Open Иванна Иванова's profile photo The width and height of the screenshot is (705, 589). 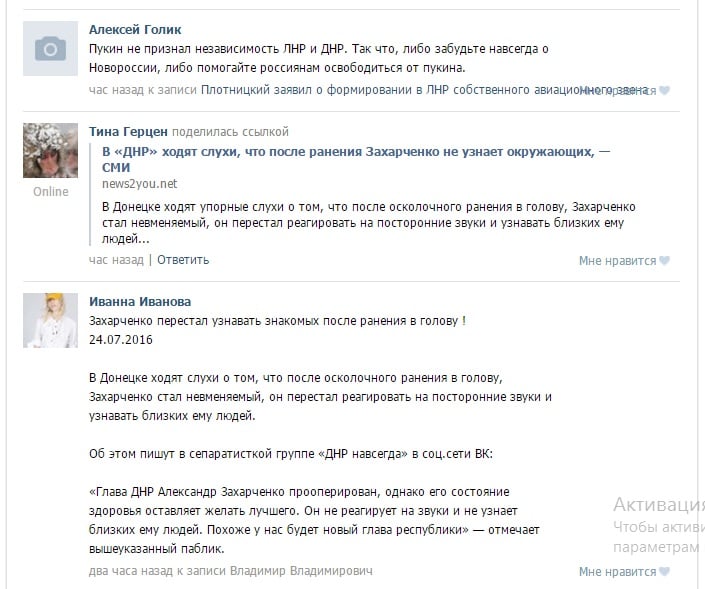50,321
